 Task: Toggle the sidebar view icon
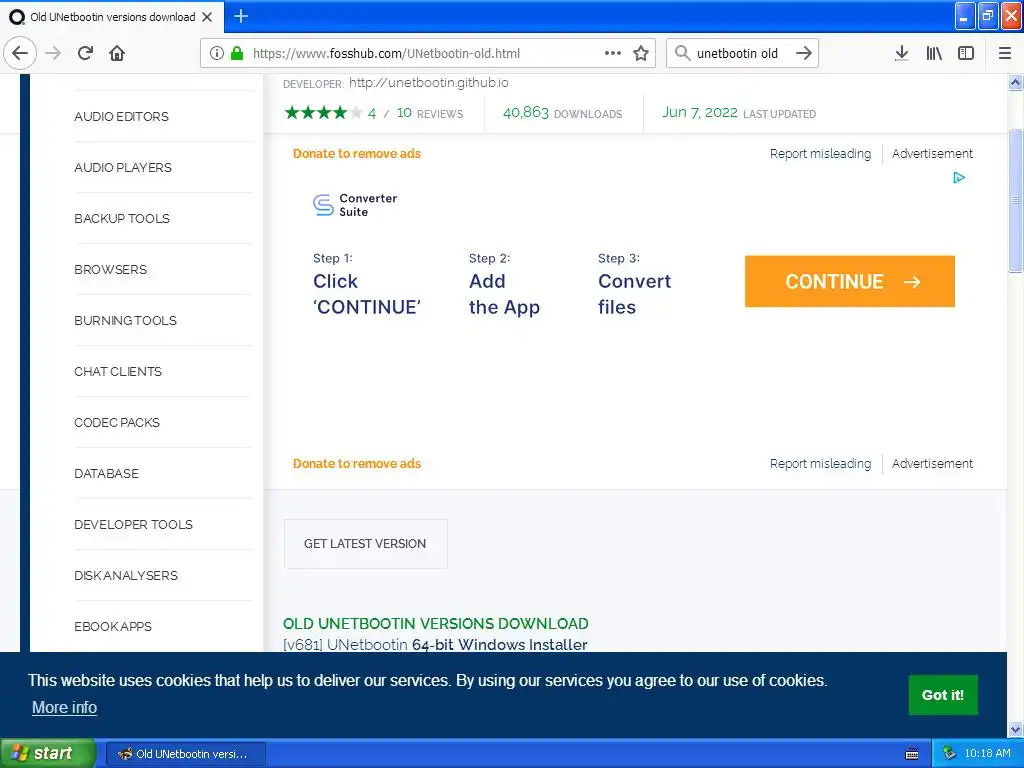(x=966, y=53)
